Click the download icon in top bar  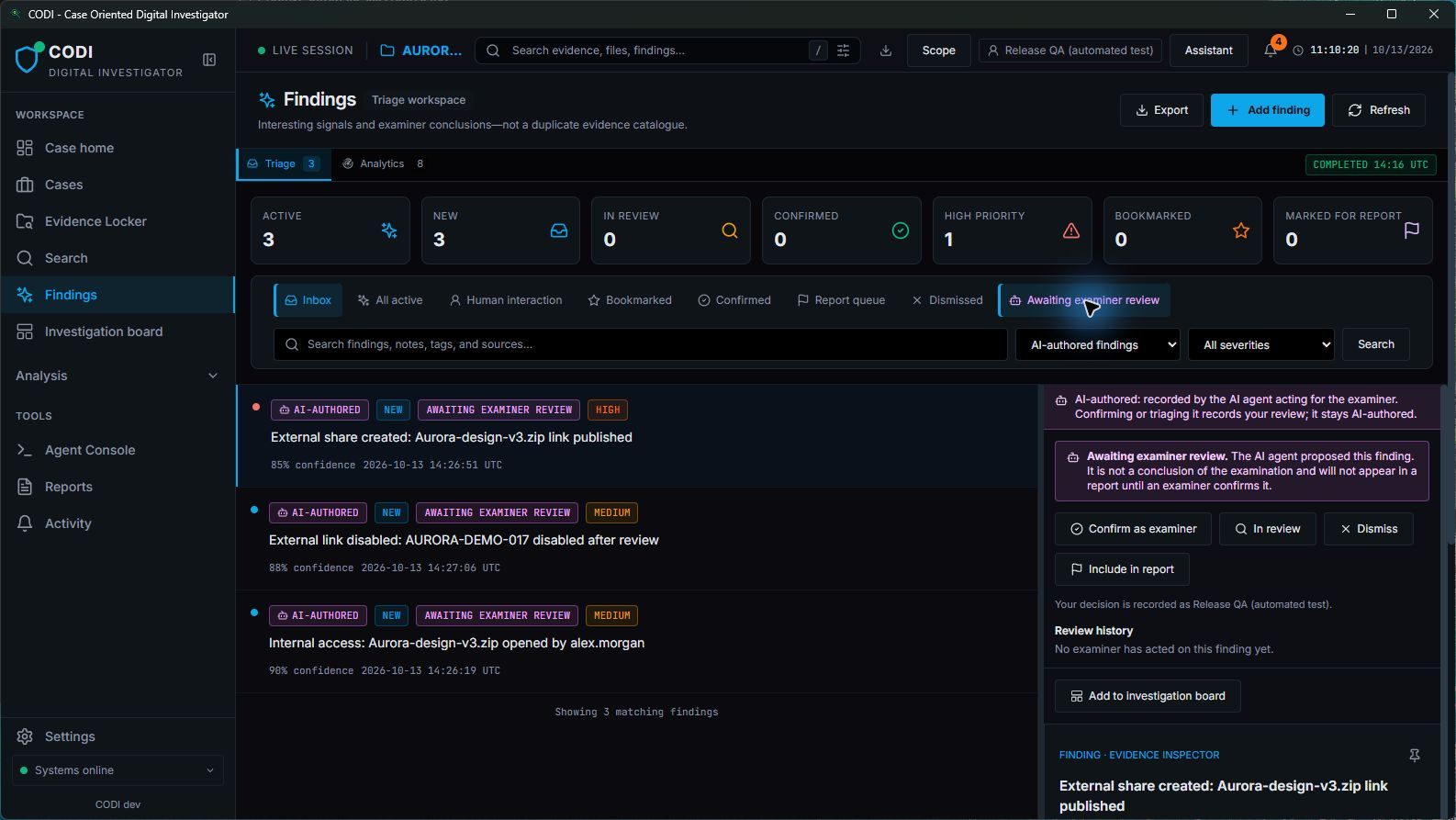coord(886,51)
